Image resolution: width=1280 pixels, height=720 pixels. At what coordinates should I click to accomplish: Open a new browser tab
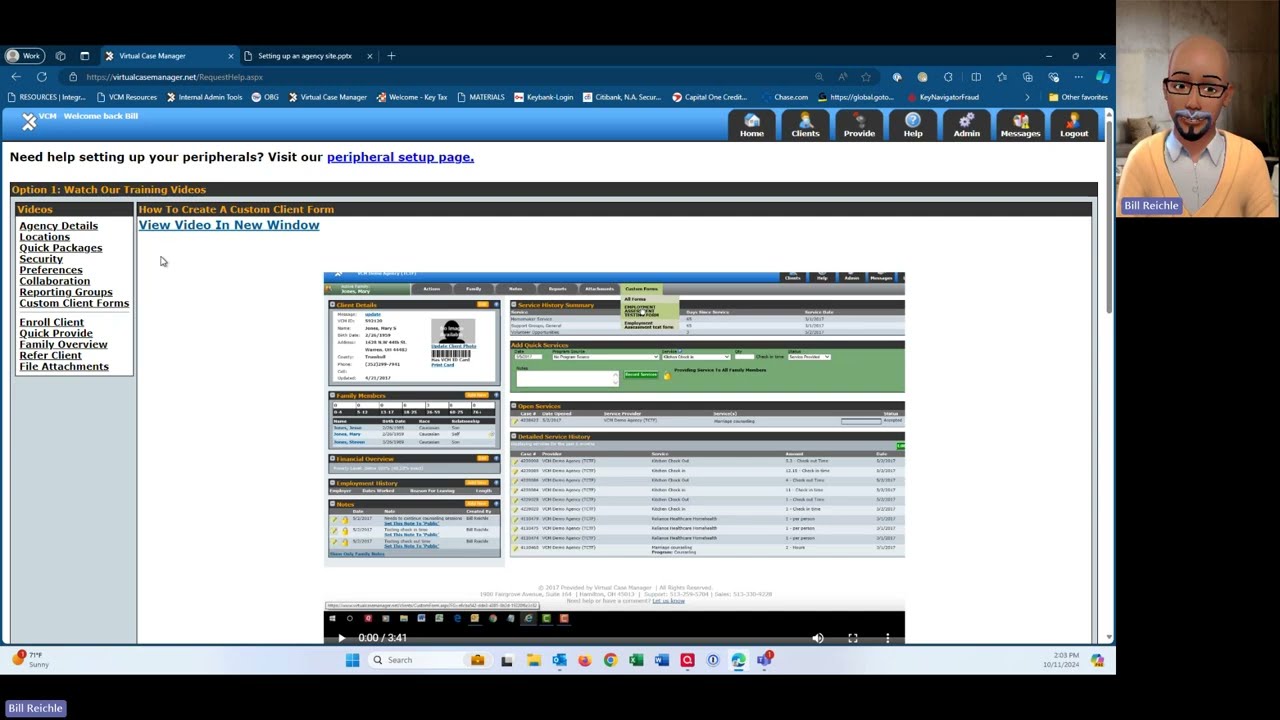point(391,56)
